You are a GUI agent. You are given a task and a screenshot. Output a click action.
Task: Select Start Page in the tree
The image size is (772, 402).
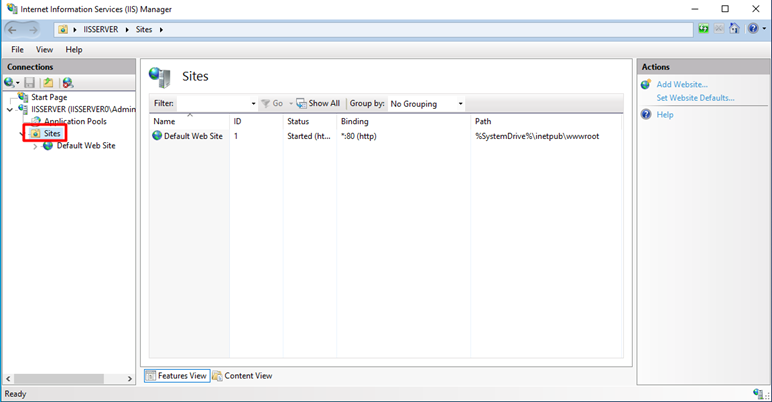(49, 97)
